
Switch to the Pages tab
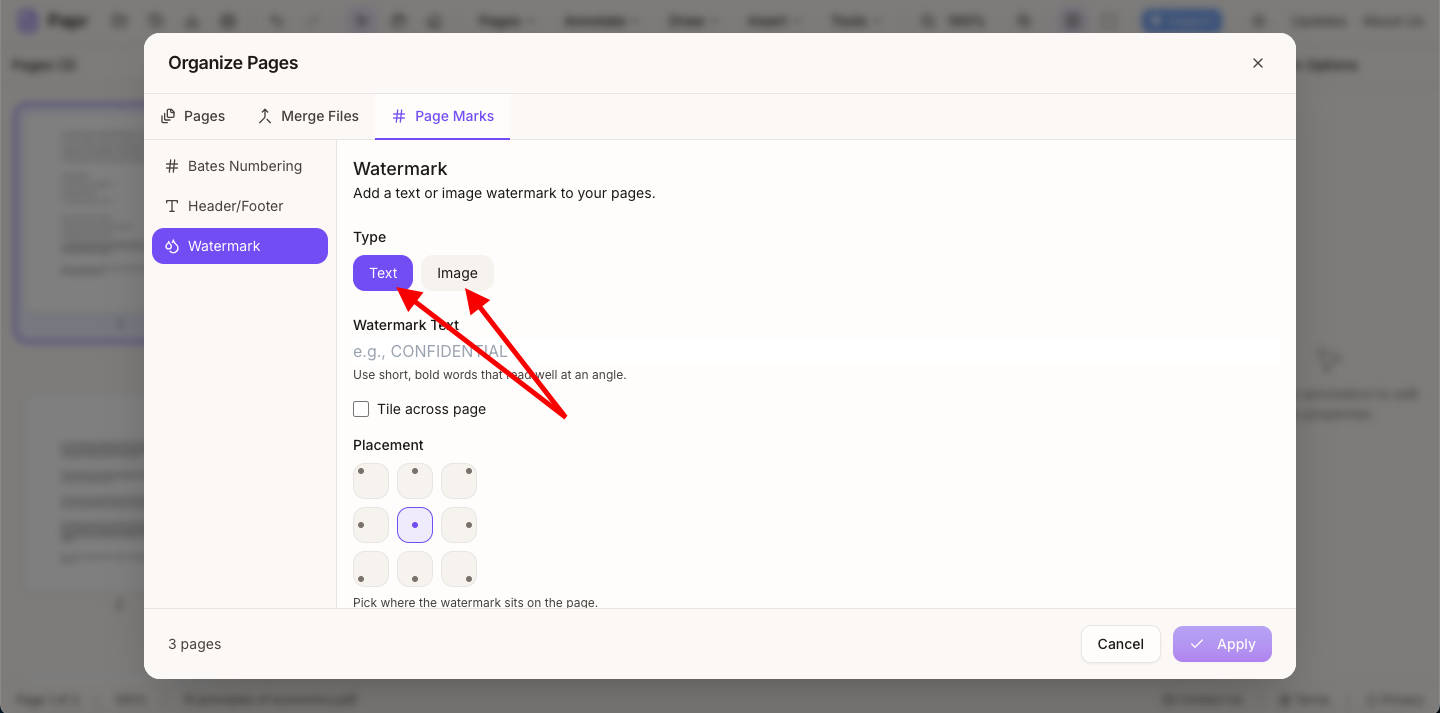pos(192,116)
